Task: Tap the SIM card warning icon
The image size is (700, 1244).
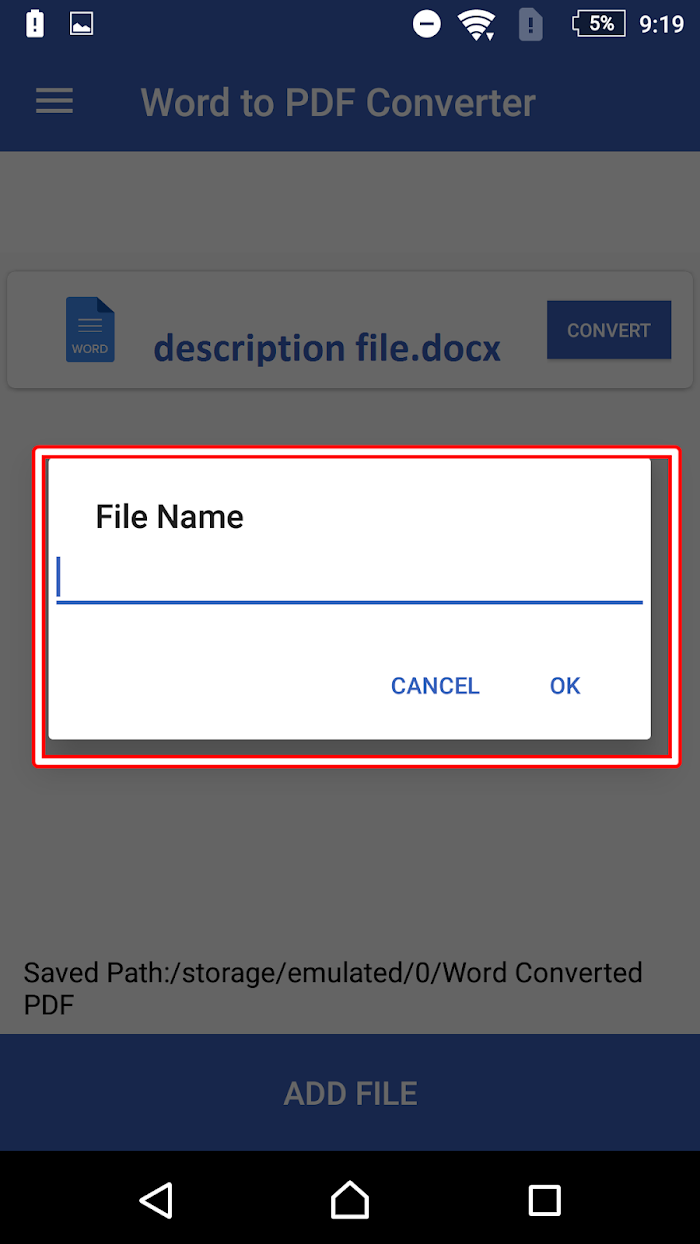Action: coord(530,24)
